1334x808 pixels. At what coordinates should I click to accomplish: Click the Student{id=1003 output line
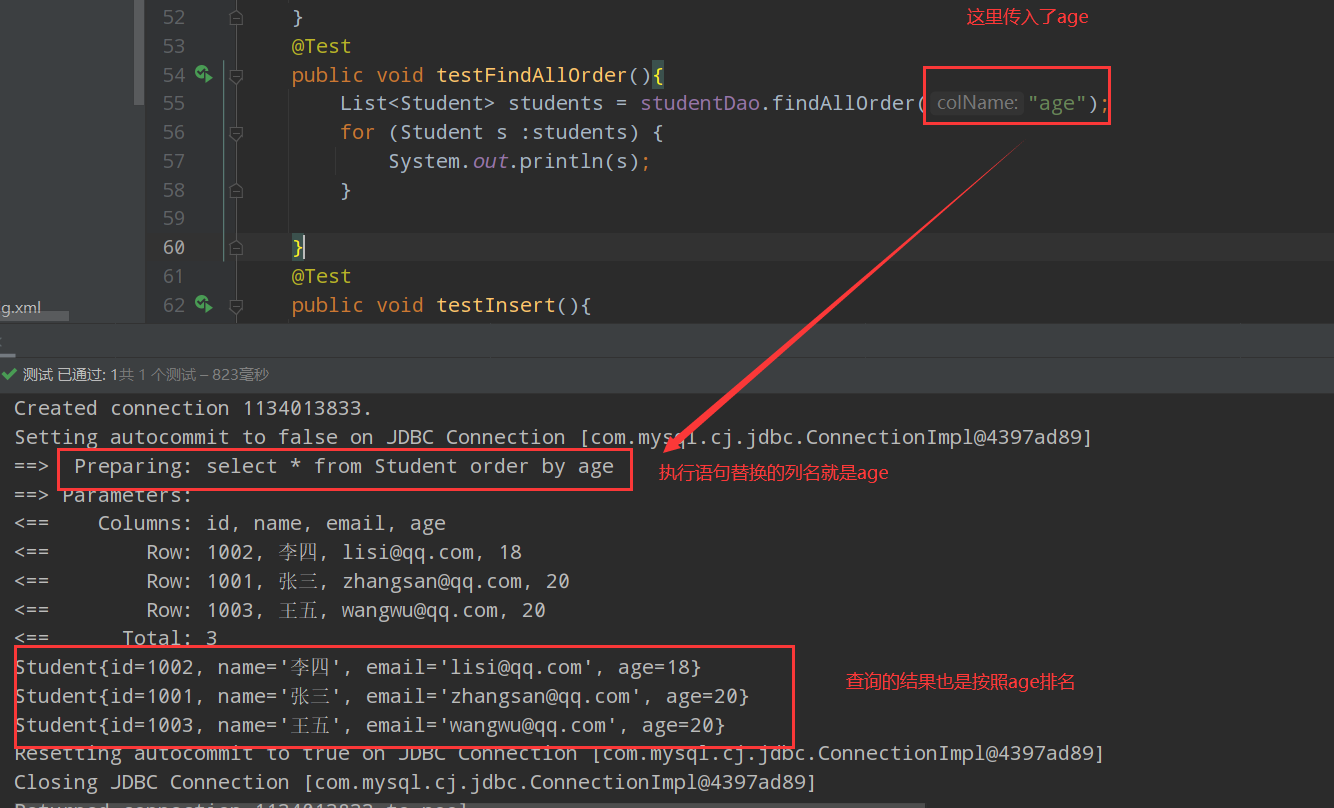tap(370, 725)
